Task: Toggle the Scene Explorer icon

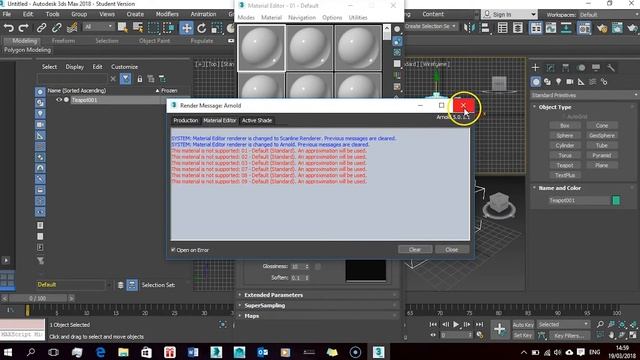Action: [x=503, y=28]
